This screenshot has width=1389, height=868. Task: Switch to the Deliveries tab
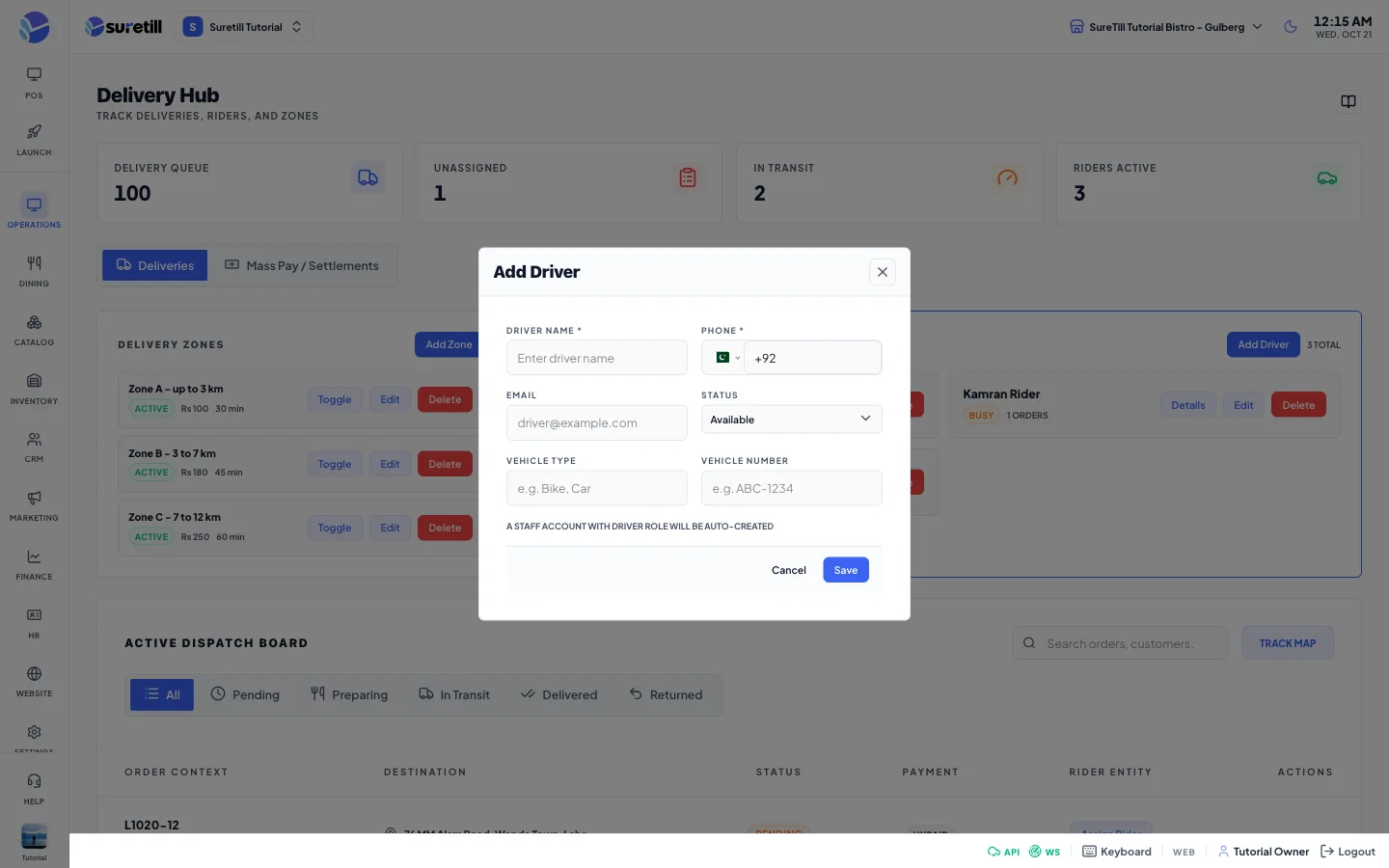pyautogui.click(x=155, y=265)
